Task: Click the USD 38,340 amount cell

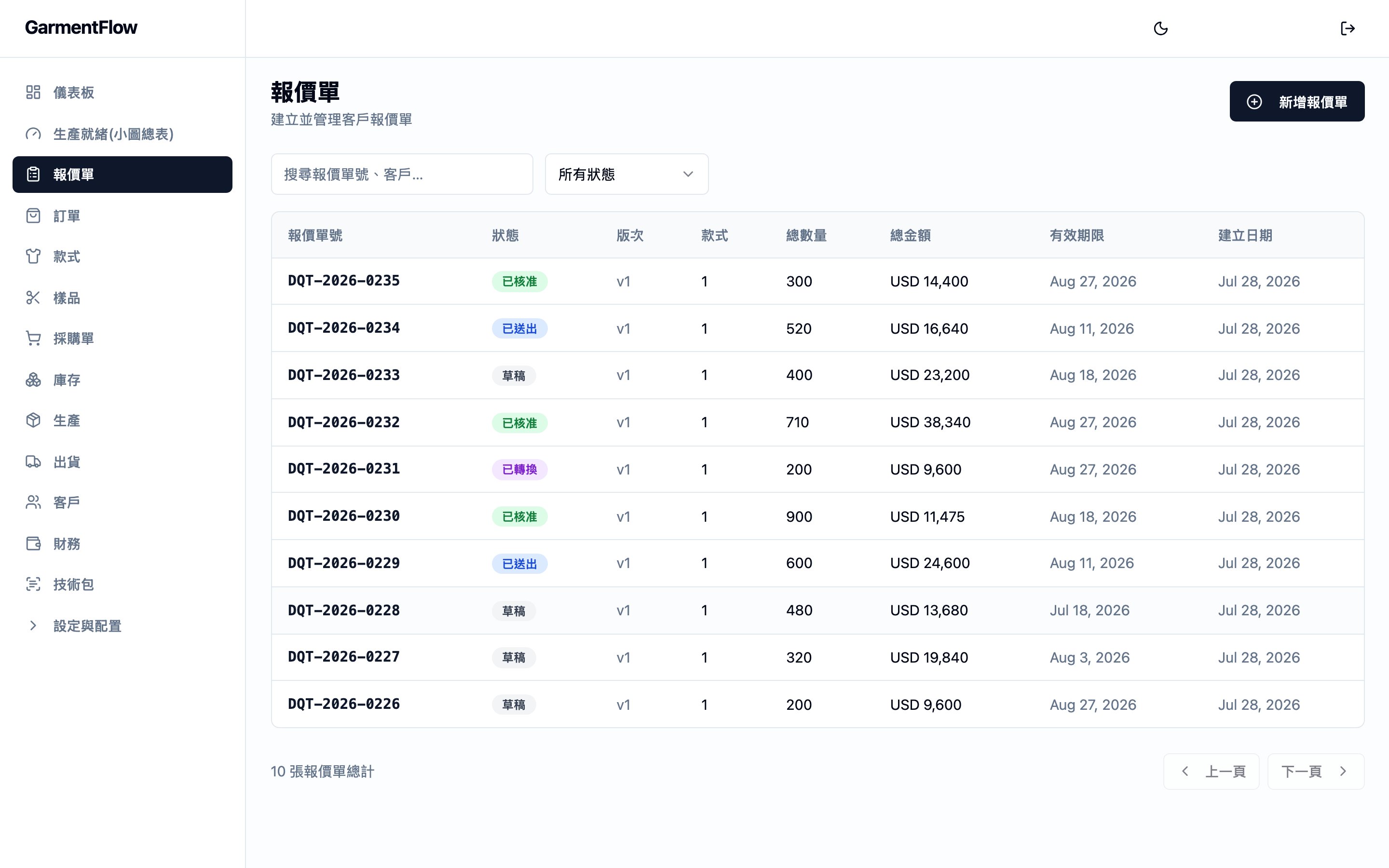Action: pyautogui.click(x=930, y=422)
